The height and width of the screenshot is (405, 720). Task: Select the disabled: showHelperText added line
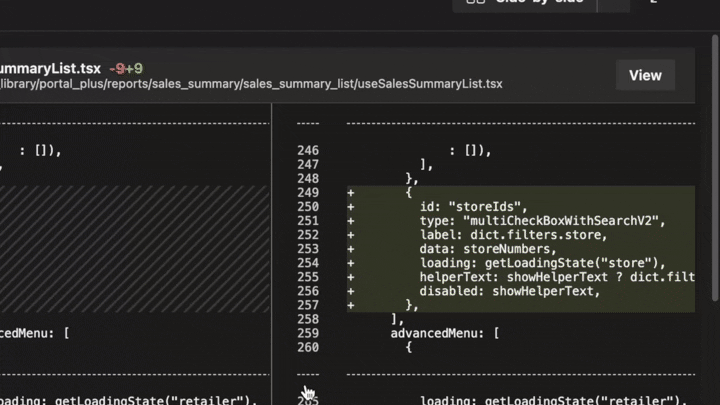click(509, 291)
